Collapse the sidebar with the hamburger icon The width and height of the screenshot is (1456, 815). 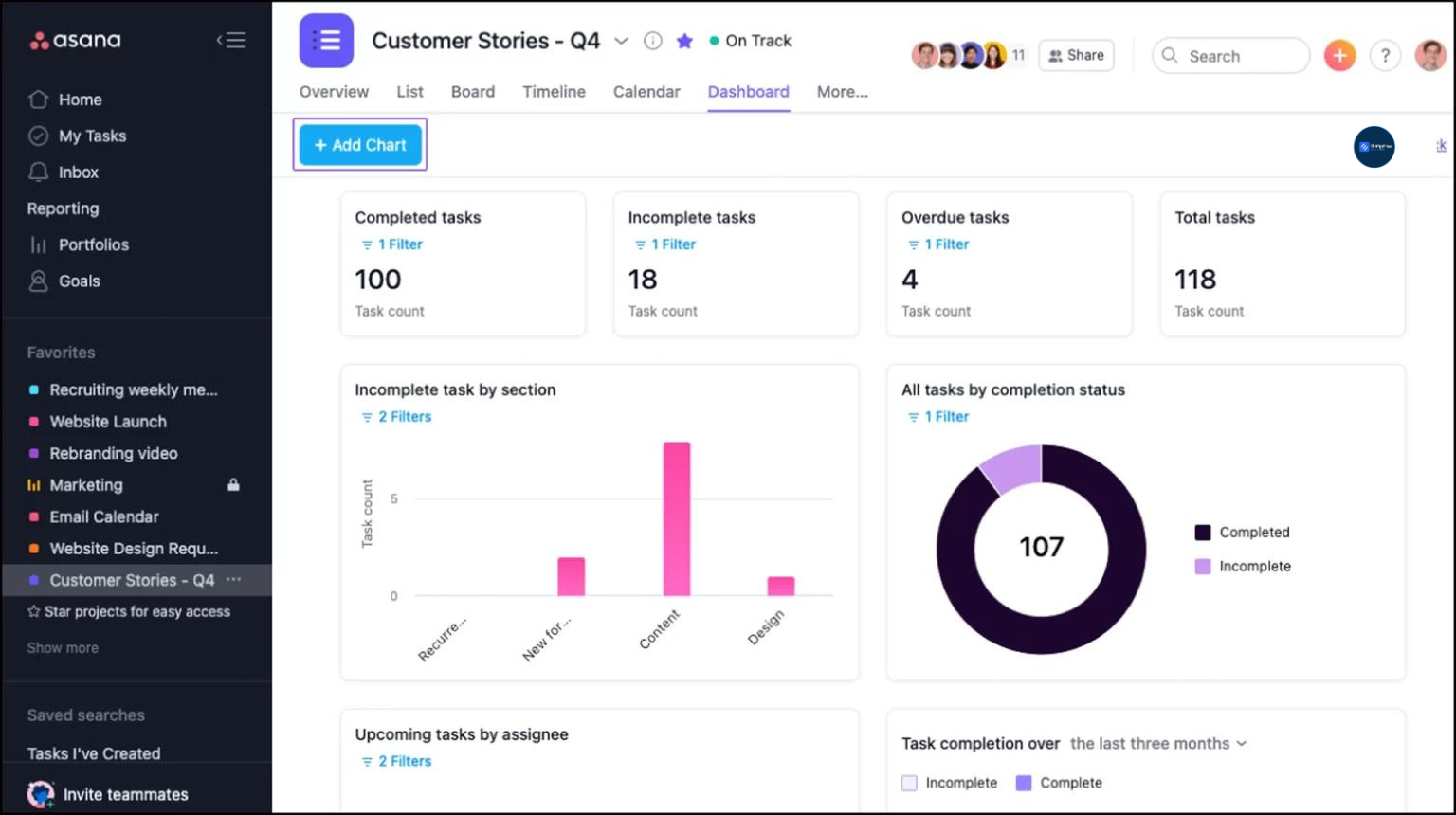tap(230, 40)
